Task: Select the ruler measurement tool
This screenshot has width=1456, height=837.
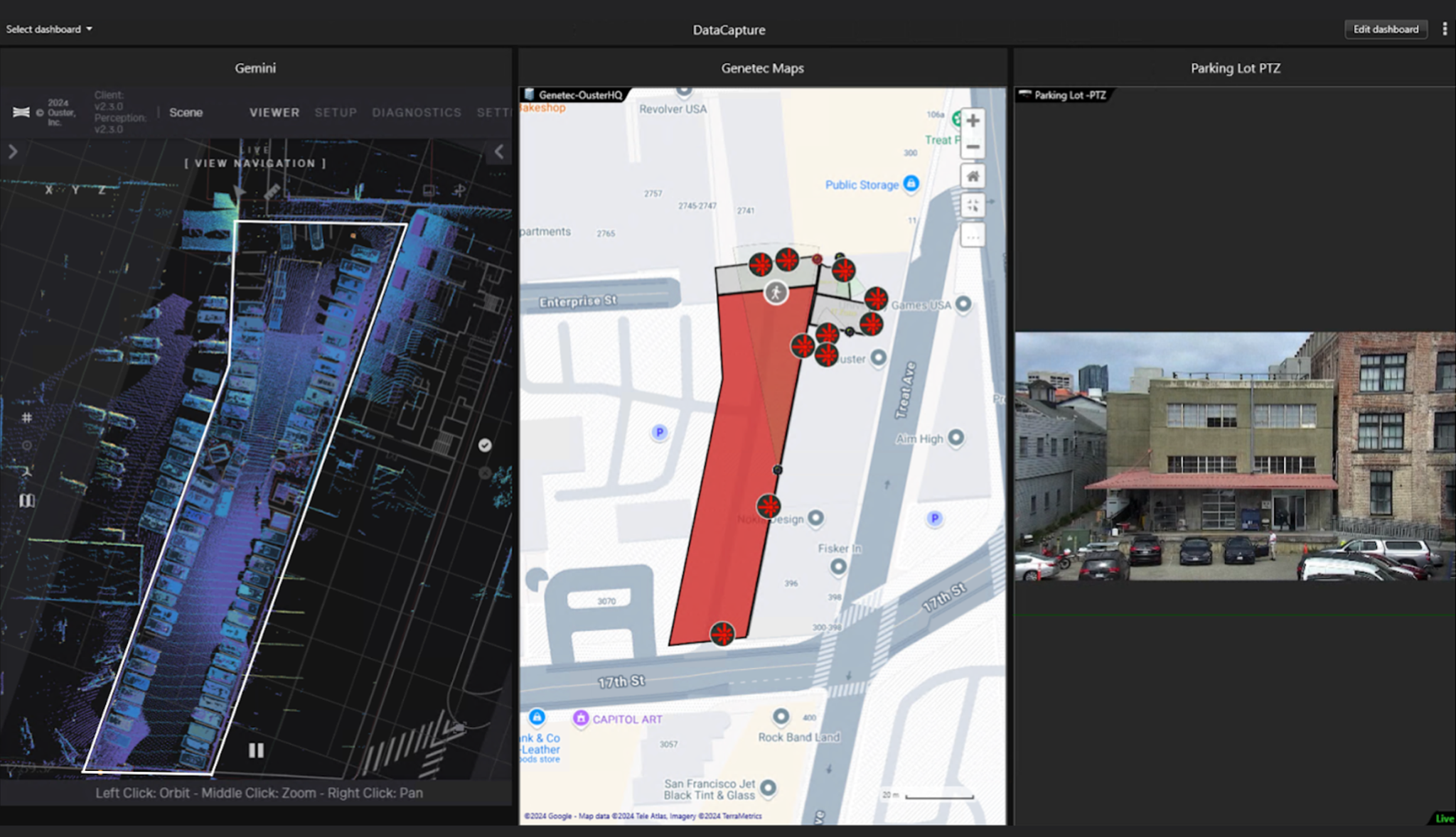Action: 272,191
